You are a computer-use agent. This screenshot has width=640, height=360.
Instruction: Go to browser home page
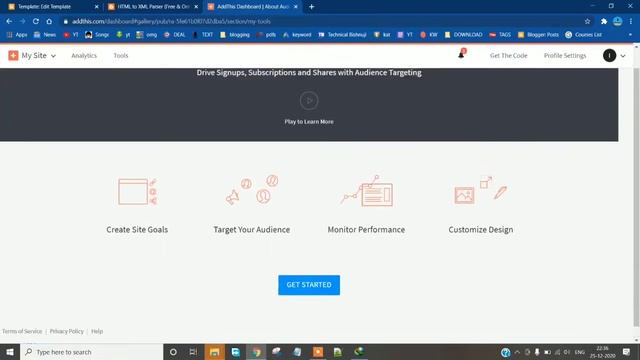(49, 21)
